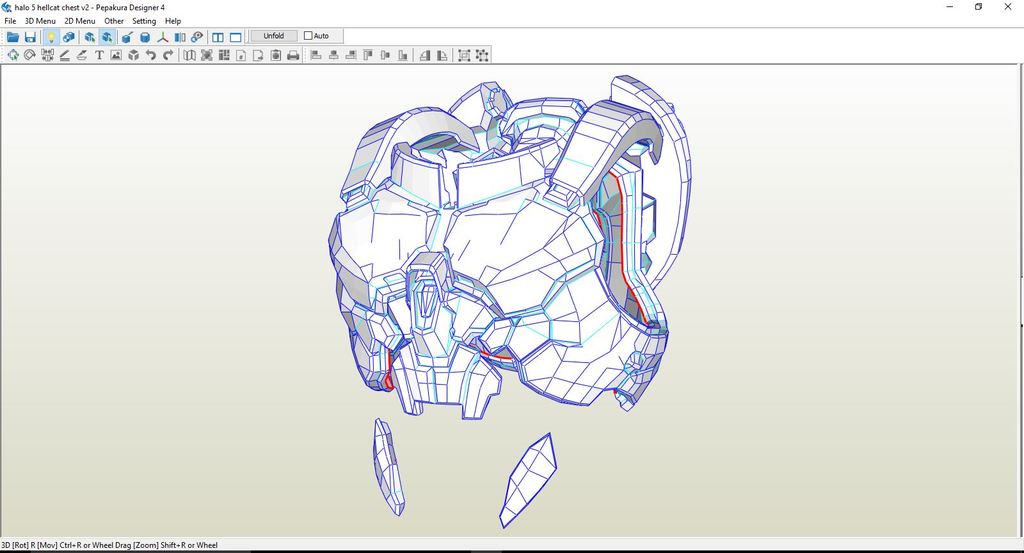Click the clipboard icon
Viewport: 1024px width, 553px height.
(x=276, y=55)
